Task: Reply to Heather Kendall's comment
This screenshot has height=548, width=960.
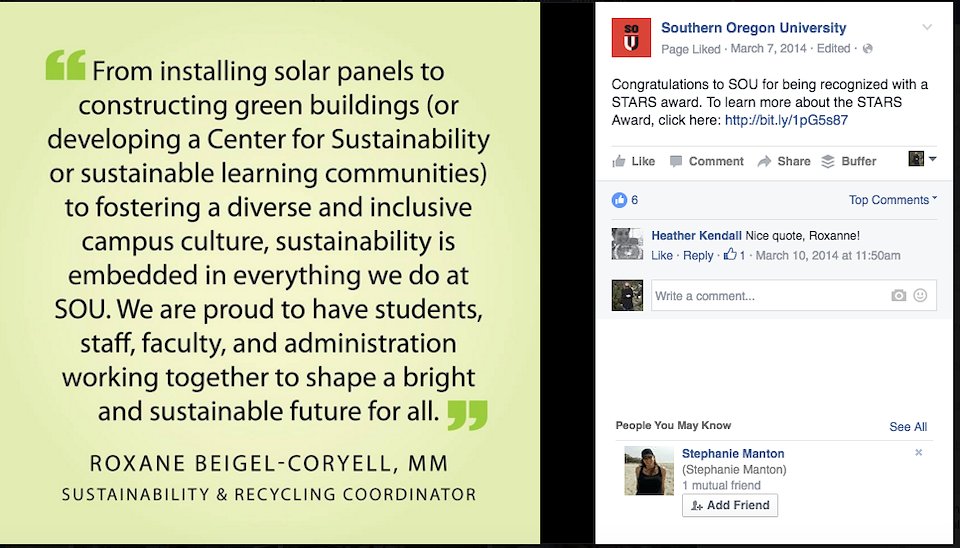Action: coord(698,255)
